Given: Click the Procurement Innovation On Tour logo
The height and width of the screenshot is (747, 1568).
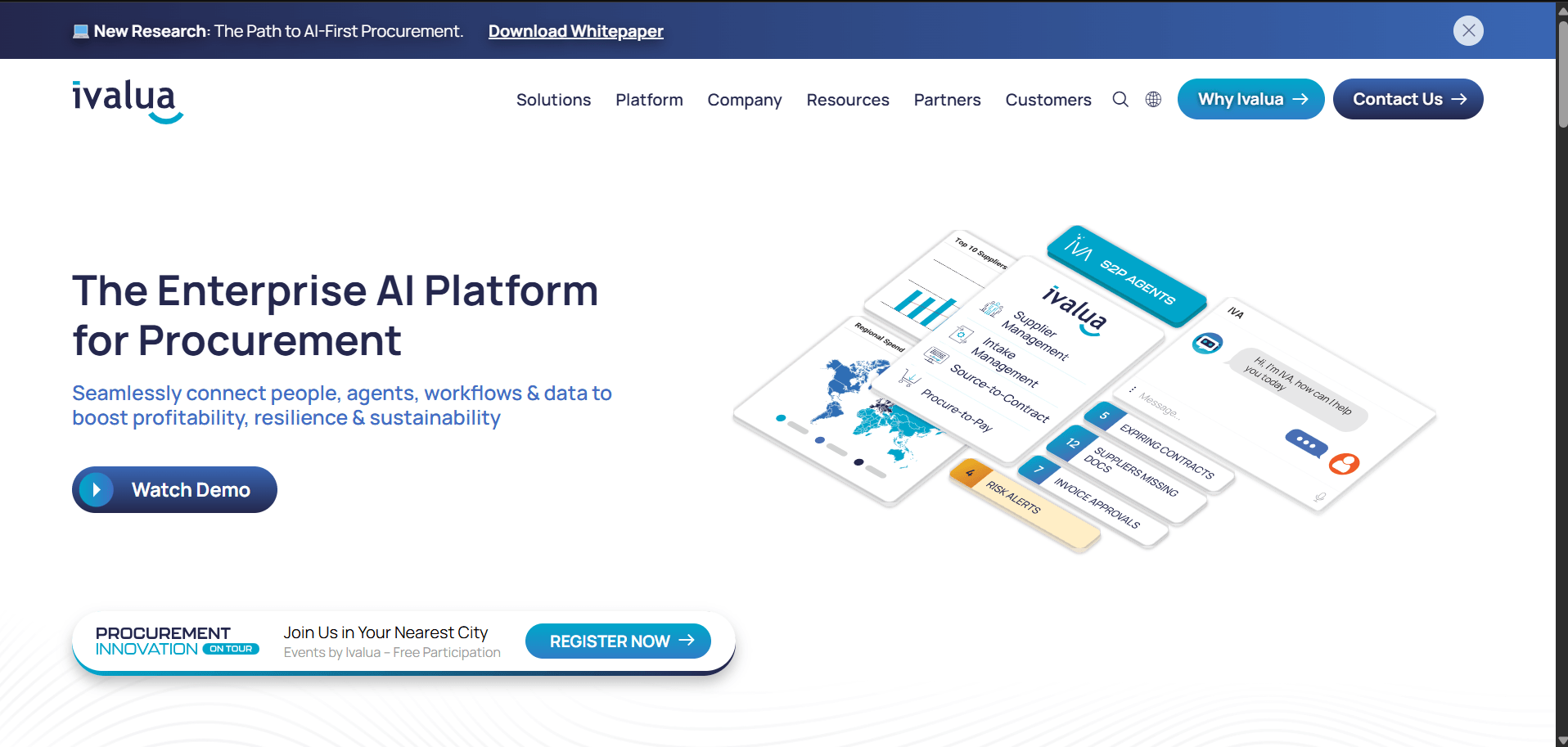Looking at the screenshot, I should [x=177, y=641].
